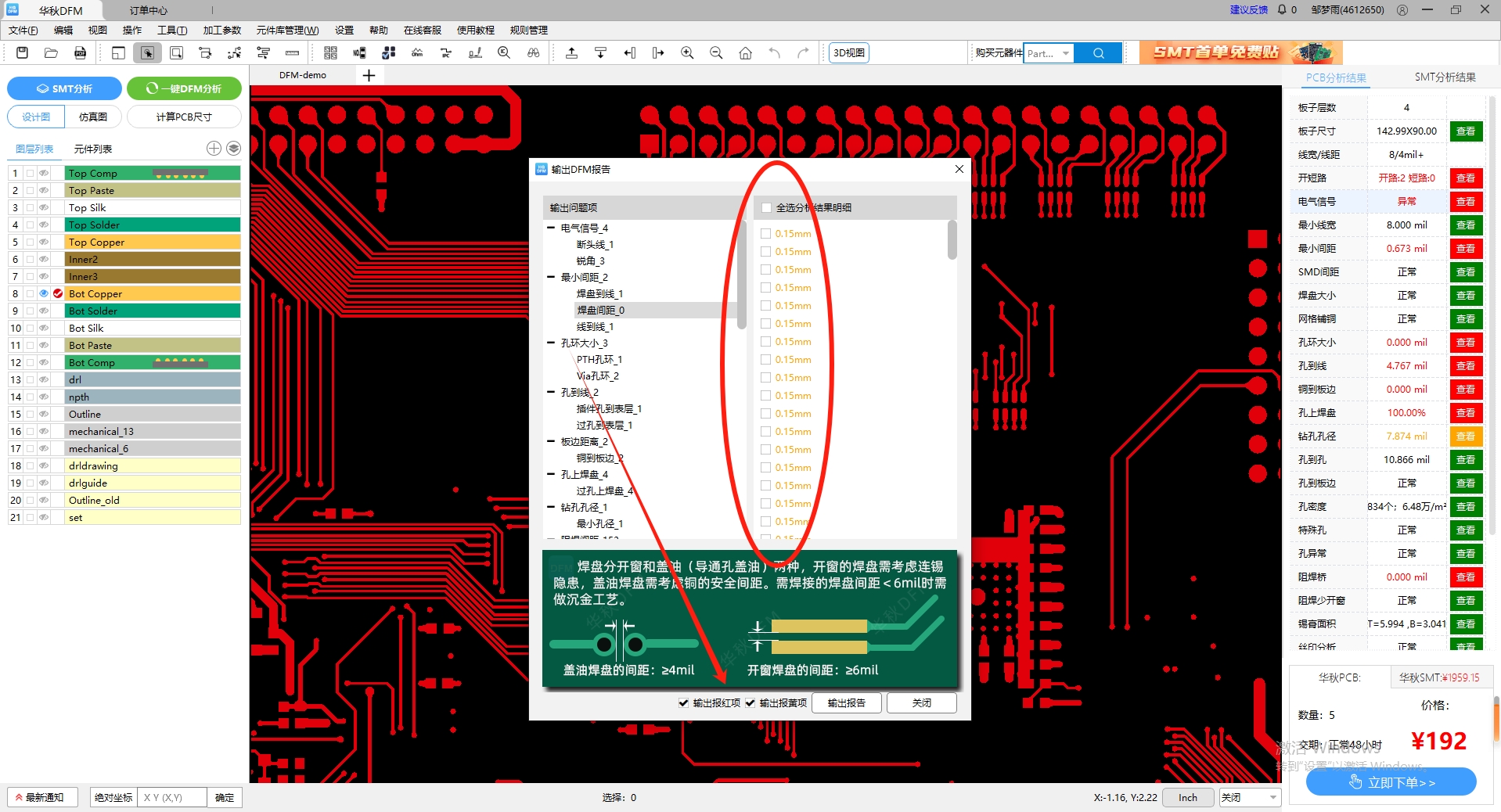Collapse the 孔环大小_3 tree node
The height and width of the screenshot is (812, 1501).
click(x=551, y=343)
